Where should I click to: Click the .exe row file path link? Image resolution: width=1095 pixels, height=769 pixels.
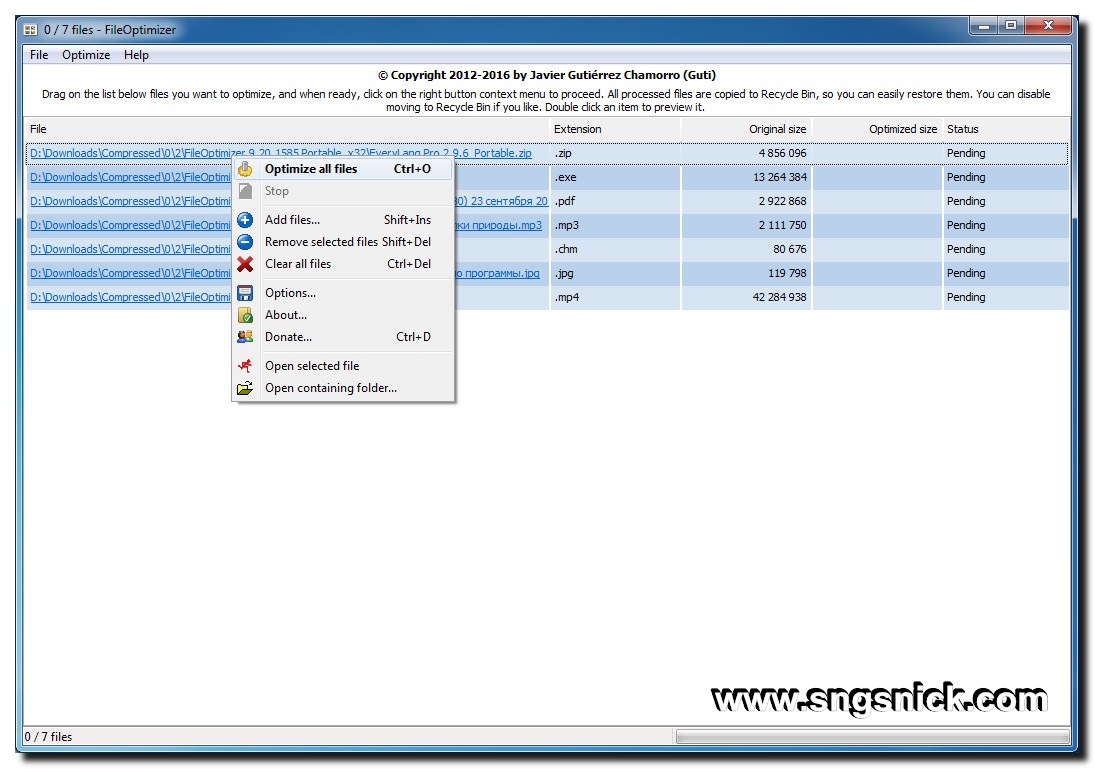tap(130, 177)
